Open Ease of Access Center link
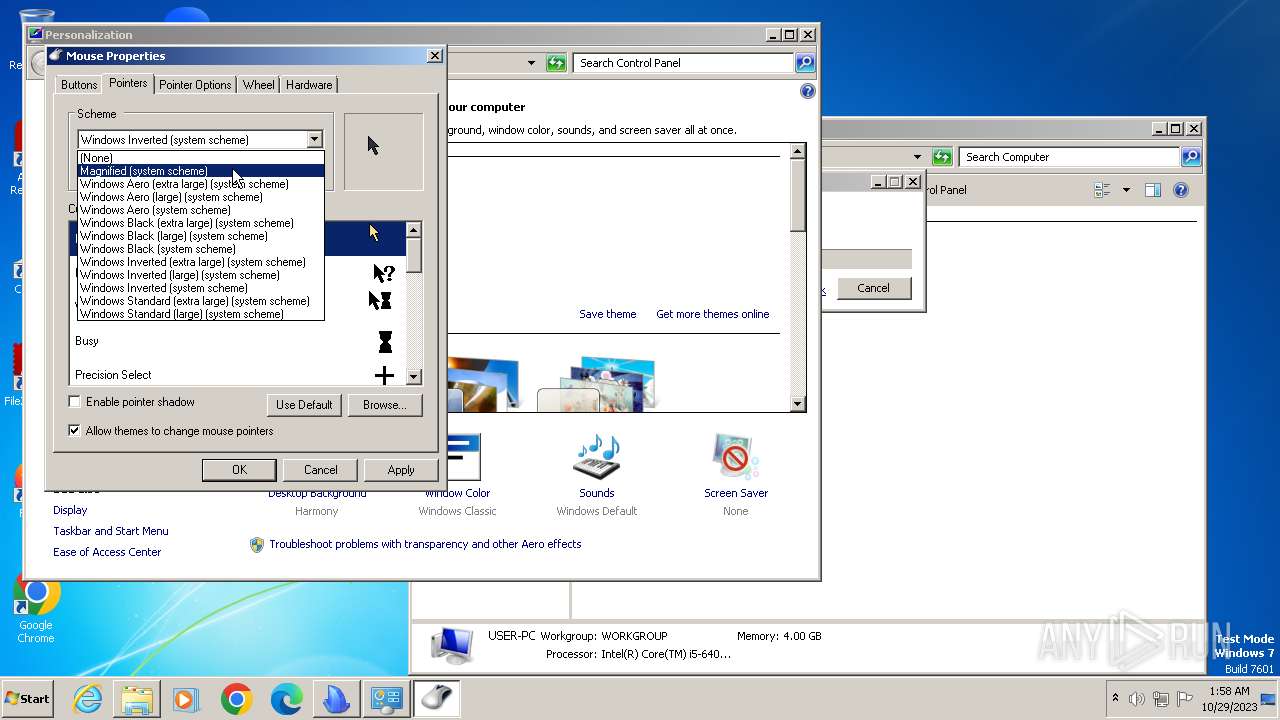 (107, 552)
